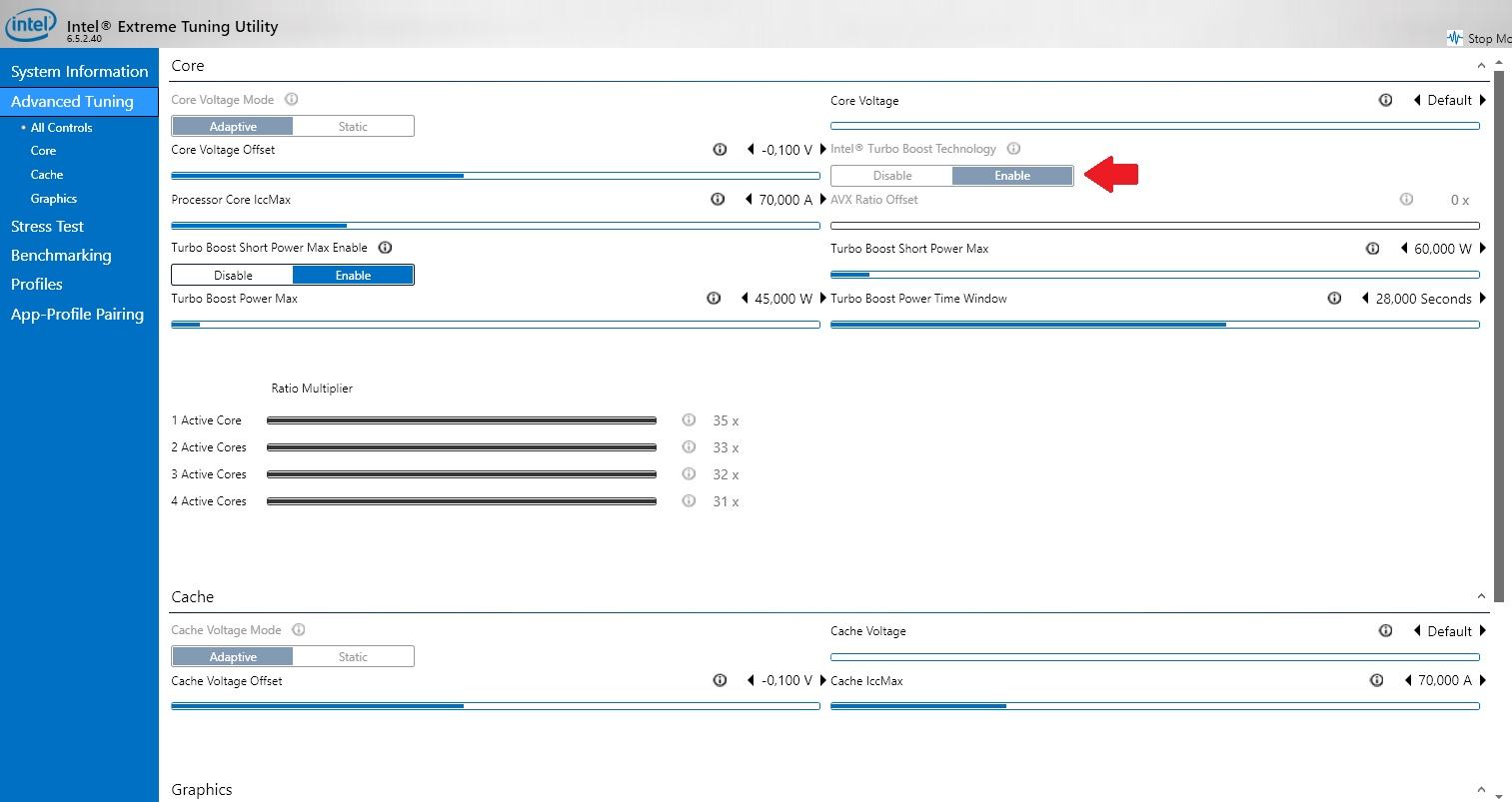Screen dimensions: 1512x802
Task: Click scroll-down arrow at scrollbar bottom
Action: [x=1498, y=795]
